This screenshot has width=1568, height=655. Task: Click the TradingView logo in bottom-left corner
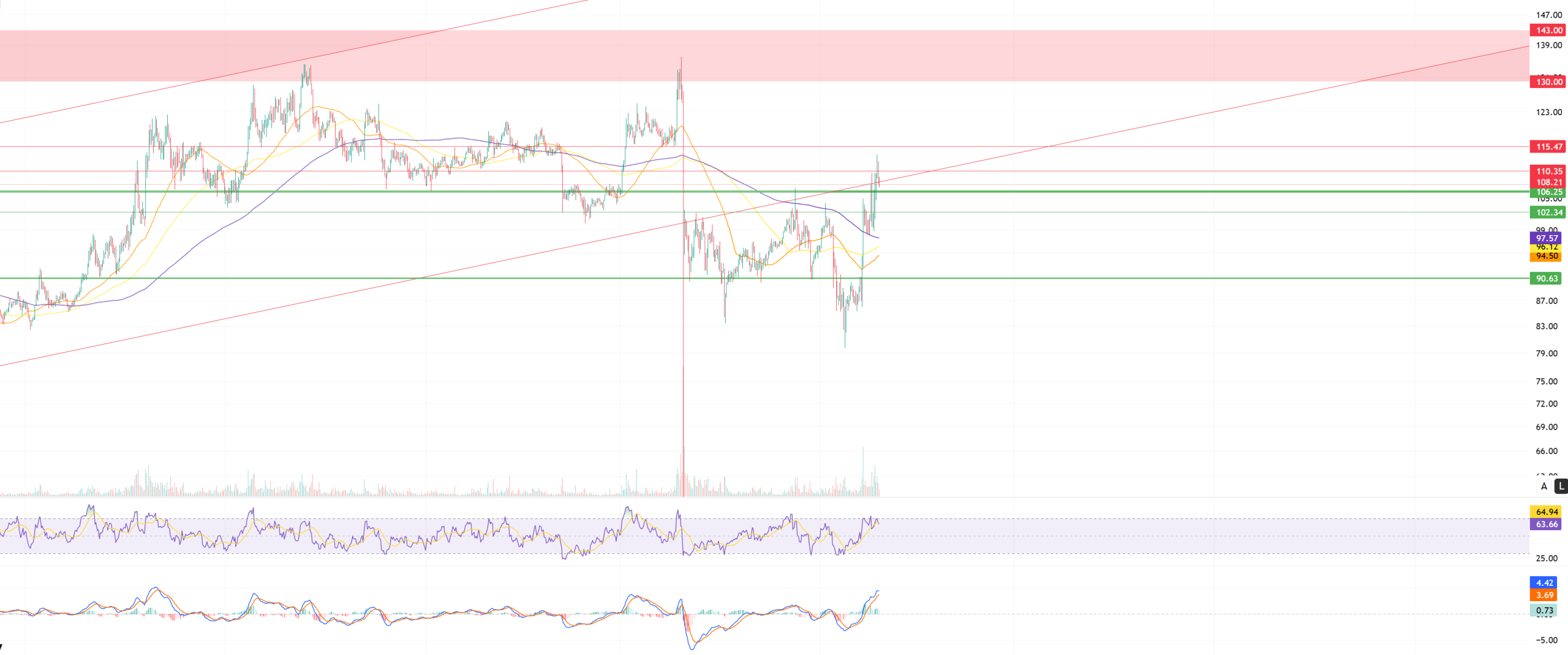(x=2, y=647)
